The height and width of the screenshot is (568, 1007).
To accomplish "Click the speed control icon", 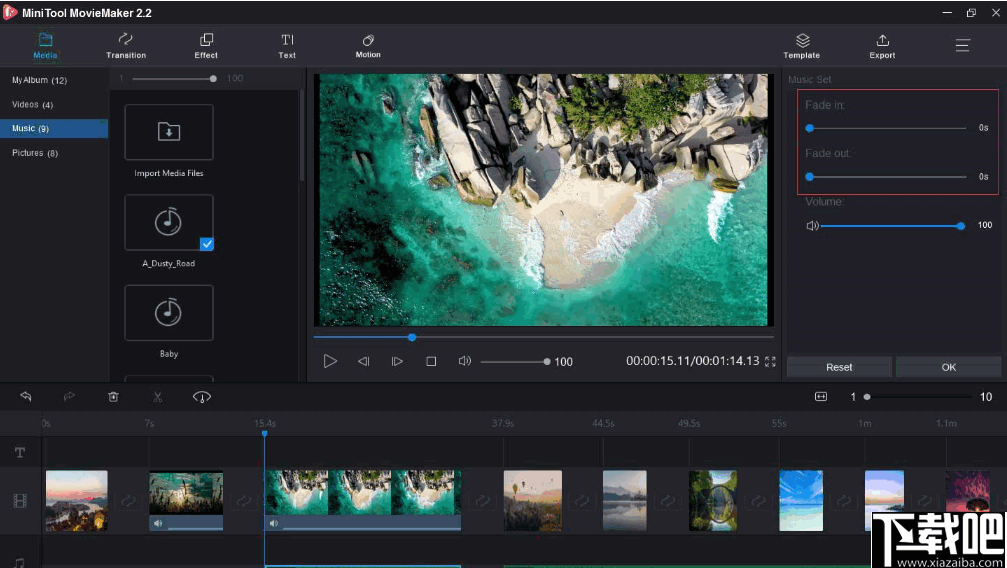I will click(202, 397).
